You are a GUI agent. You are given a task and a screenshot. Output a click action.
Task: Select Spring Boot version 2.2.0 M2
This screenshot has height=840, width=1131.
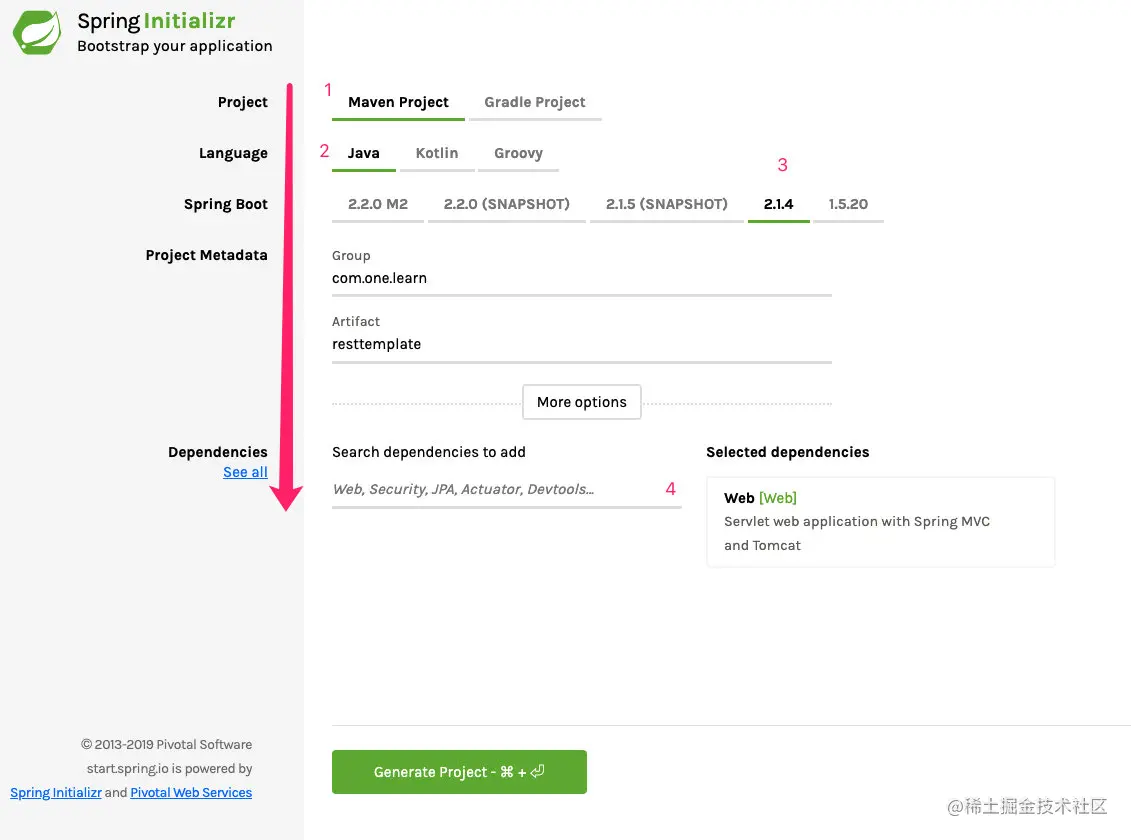click(378, 204)
